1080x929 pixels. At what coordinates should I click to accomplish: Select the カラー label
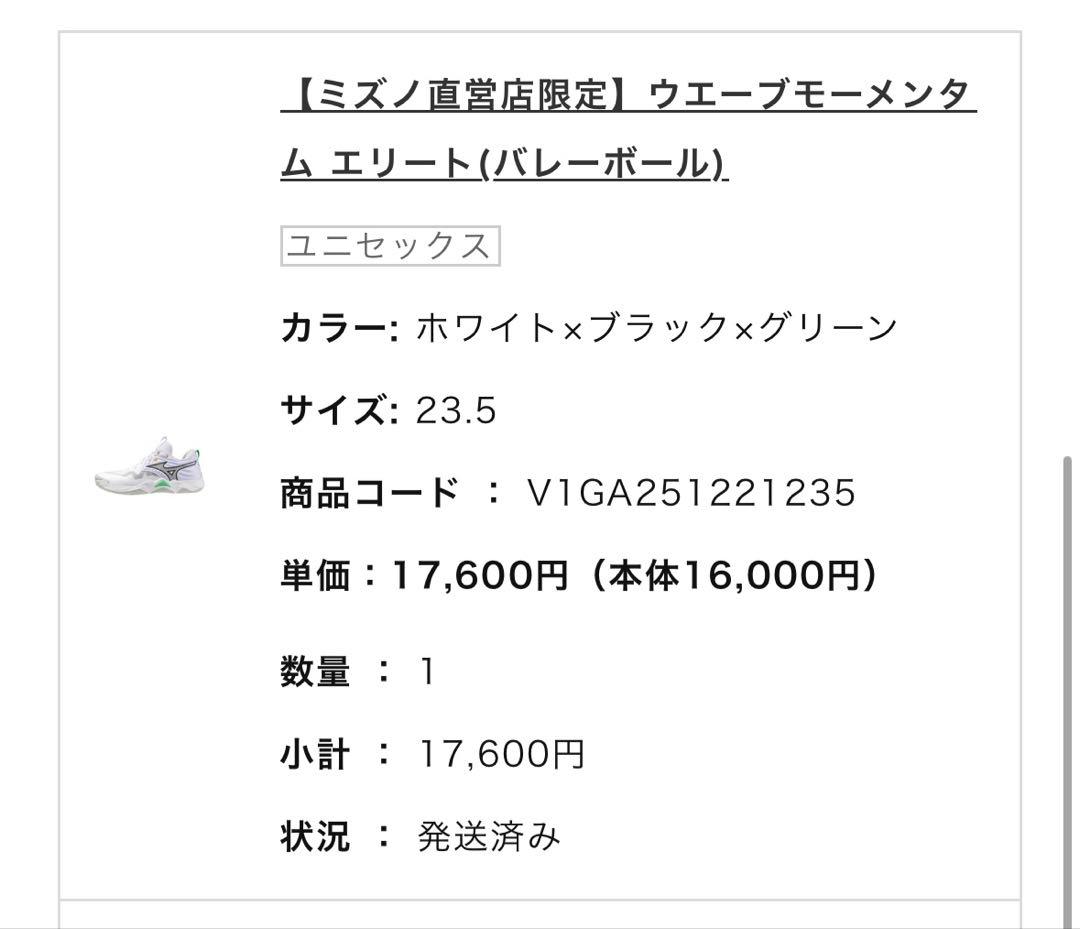tap(334, 322)
